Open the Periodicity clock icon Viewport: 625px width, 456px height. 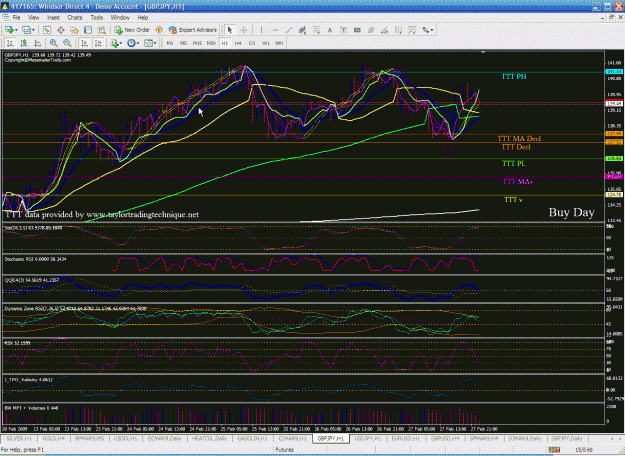(131, 43)
